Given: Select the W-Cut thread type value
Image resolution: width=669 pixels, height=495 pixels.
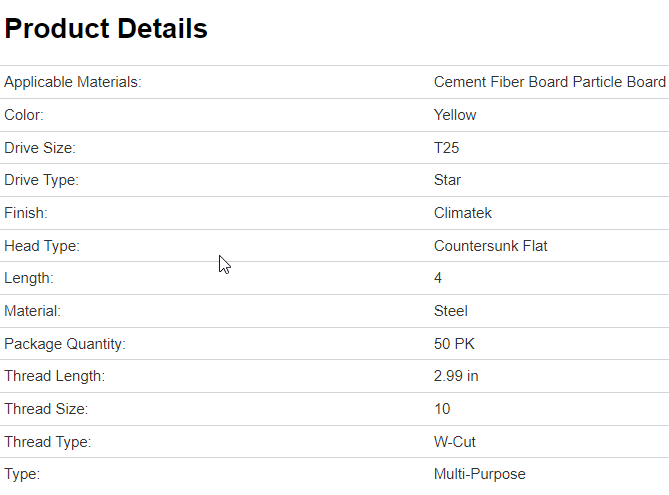Looking at the screenshot, I should pyautogui.click(x=454, y=441).
